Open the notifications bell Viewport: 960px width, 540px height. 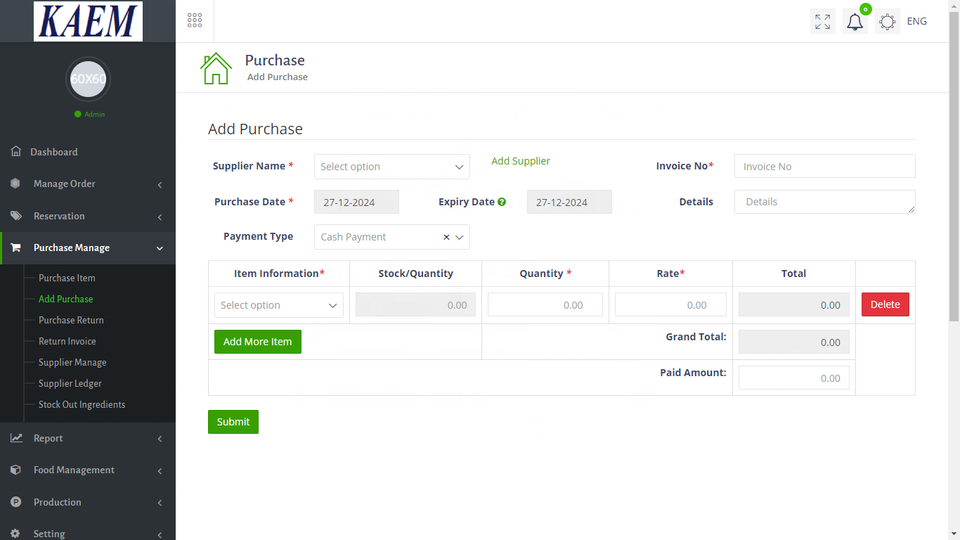pos(855,22)
